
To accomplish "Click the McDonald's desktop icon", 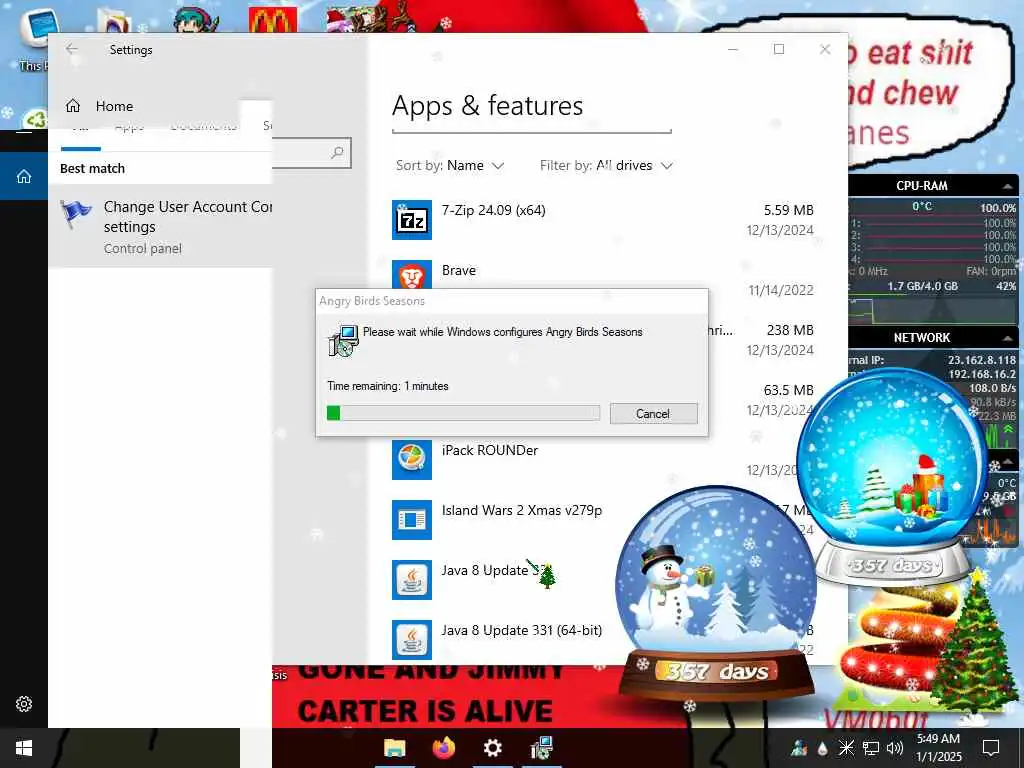I will click(x=273, y=20).
